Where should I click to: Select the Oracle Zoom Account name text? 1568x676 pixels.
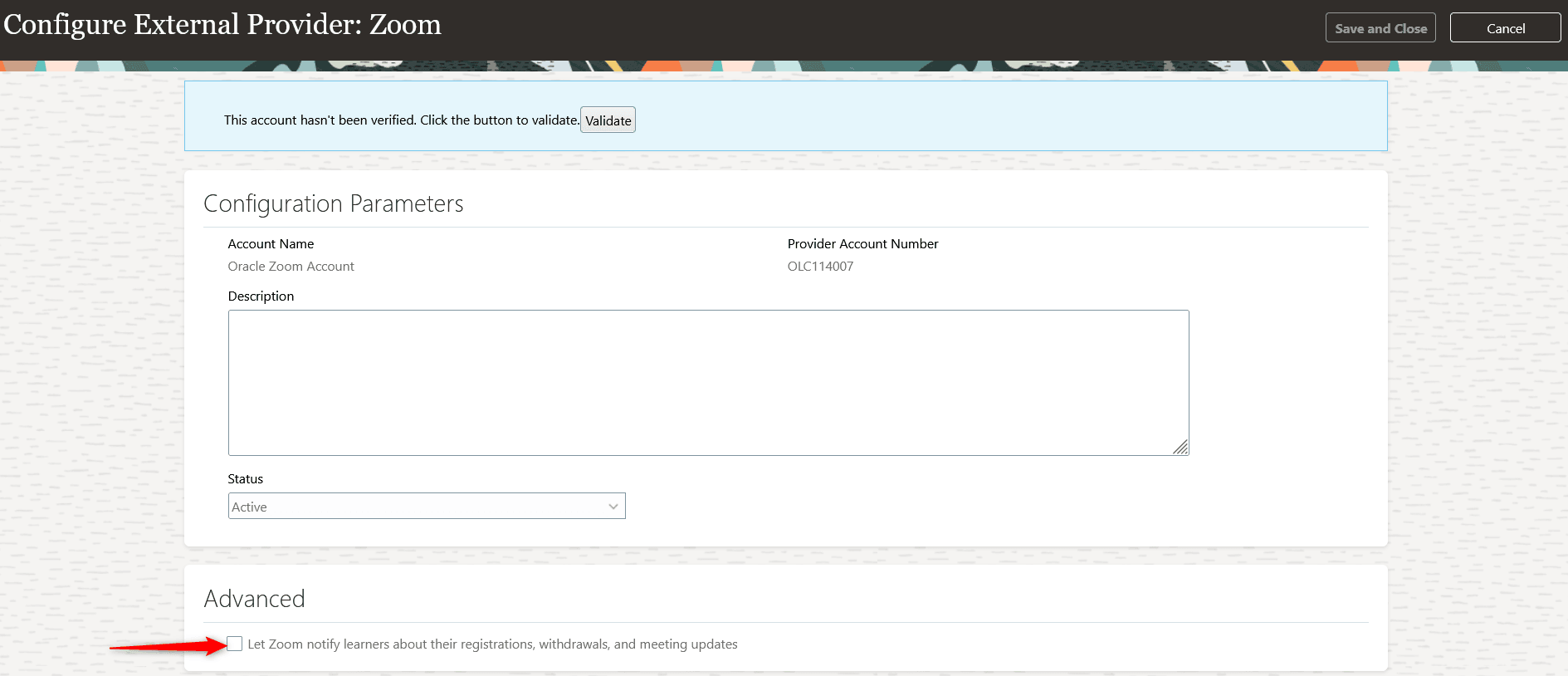tap(291, 267)
